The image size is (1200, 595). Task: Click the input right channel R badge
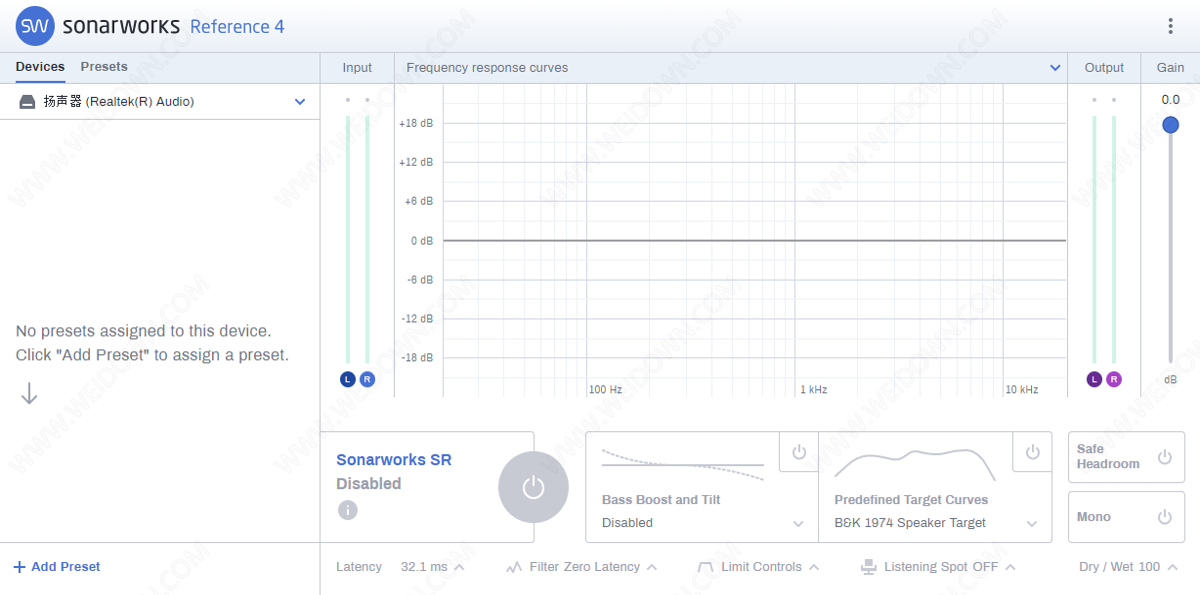[x=367, y=379]
